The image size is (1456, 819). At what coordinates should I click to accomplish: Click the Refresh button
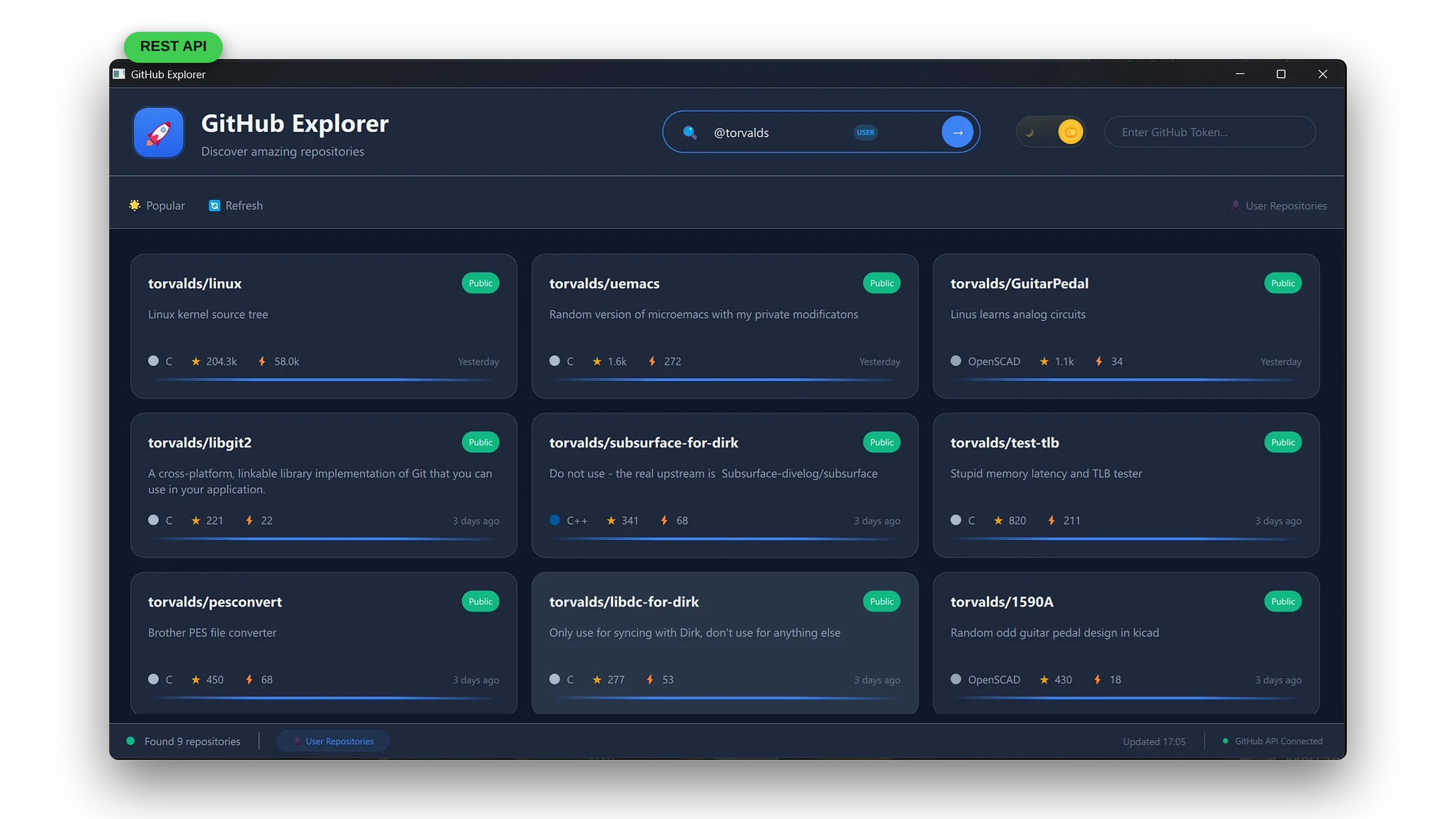pos(236,206)
